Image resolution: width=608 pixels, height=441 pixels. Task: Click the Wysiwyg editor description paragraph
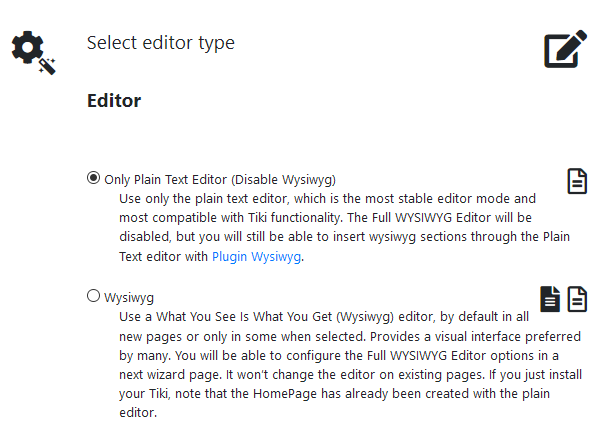point(340,364)
